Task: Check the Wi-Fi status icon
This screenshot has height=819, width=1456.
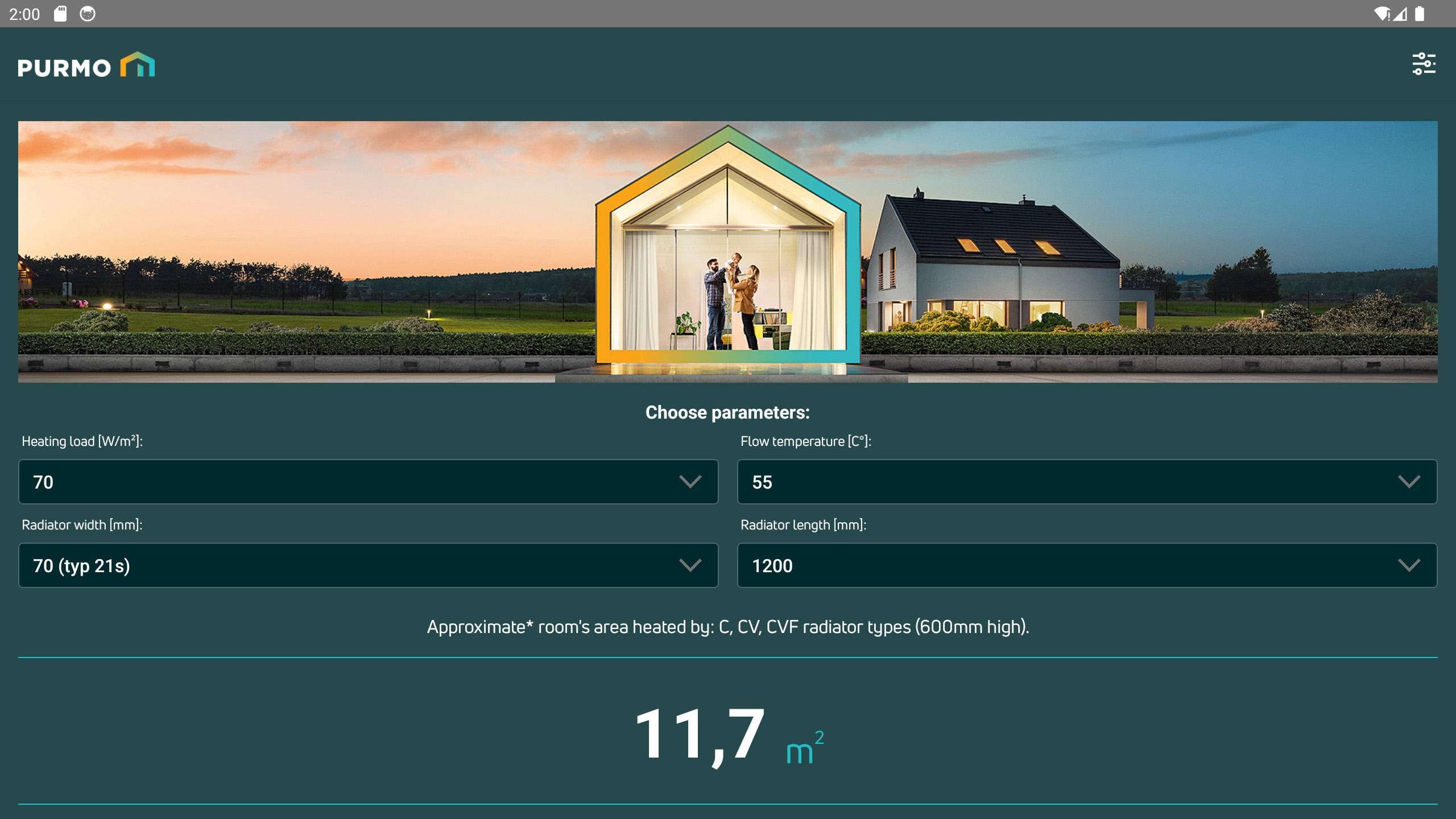Action: coord(1382,14)
